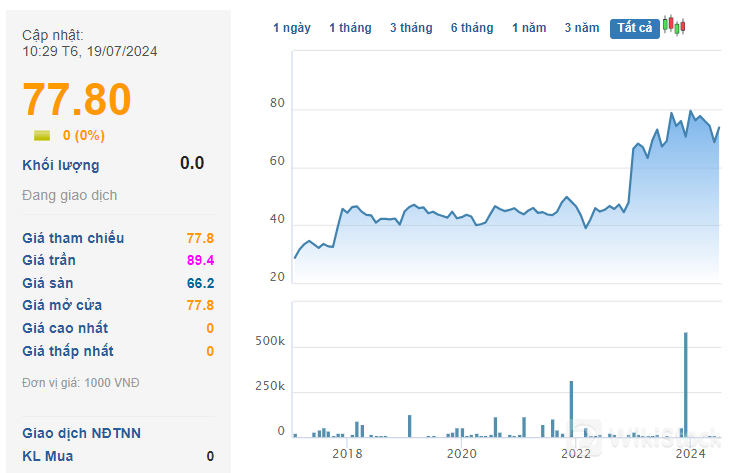View the '1 năm' chart range
Screen dimensions: 731x473
pos(529,28)
